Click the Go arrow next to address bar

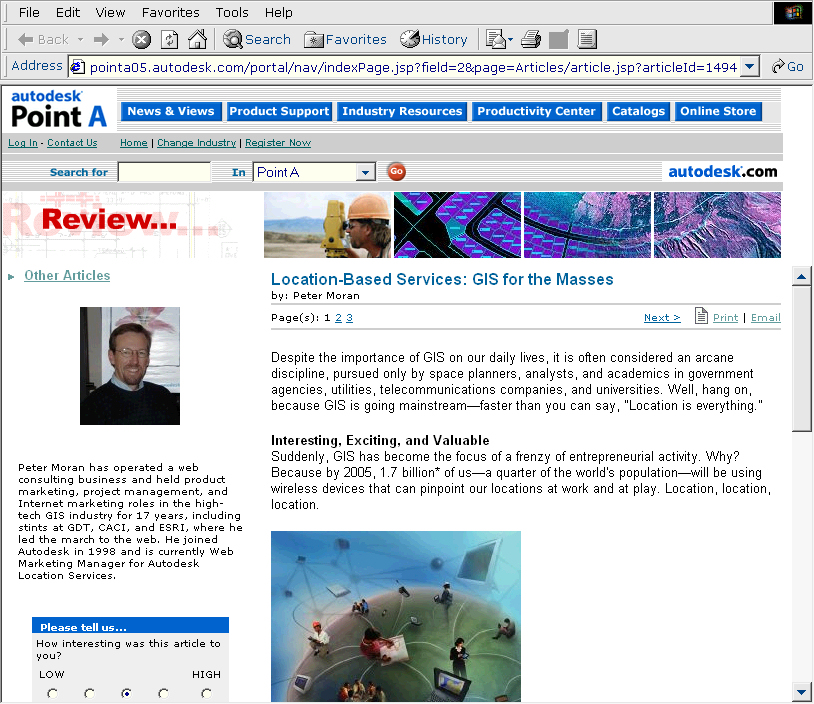pos(788,66)
